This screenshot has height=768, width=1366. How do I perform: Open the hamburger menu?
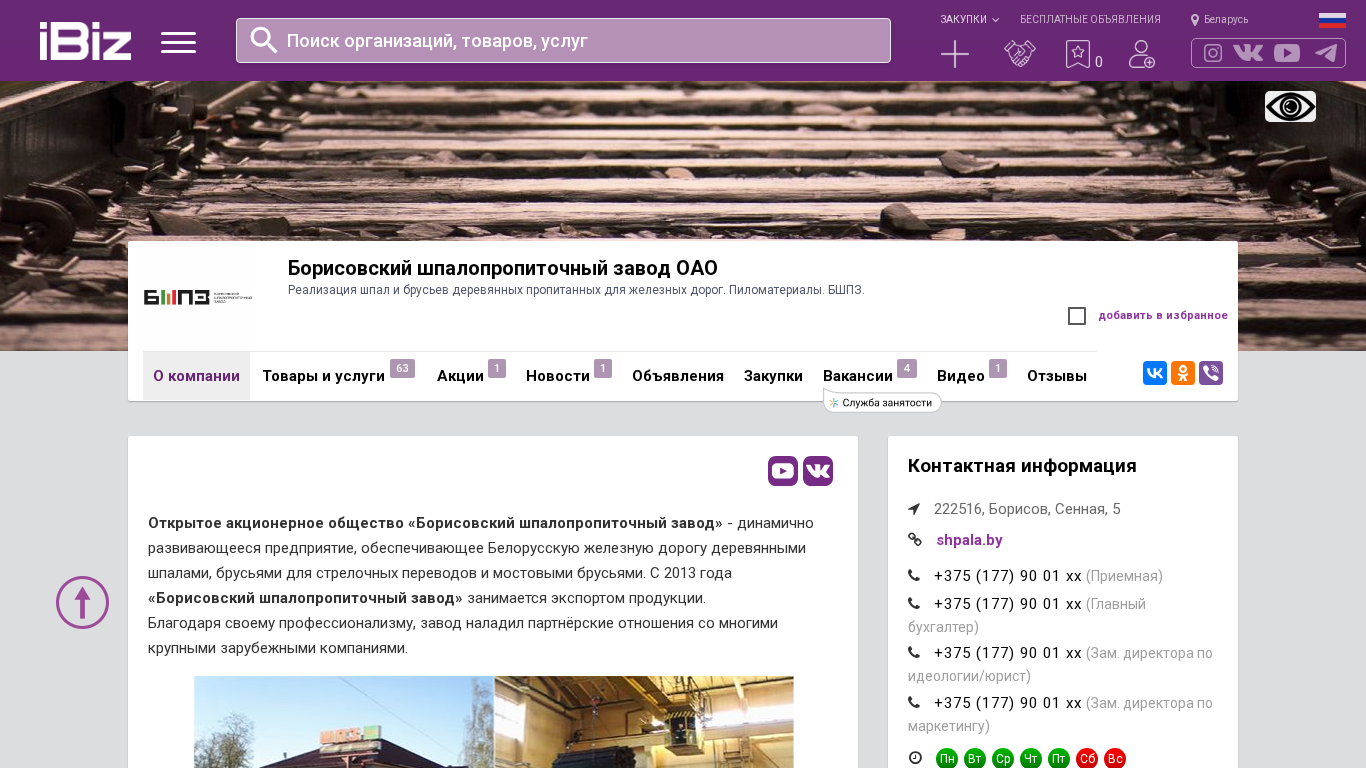[x=178, y=42]
